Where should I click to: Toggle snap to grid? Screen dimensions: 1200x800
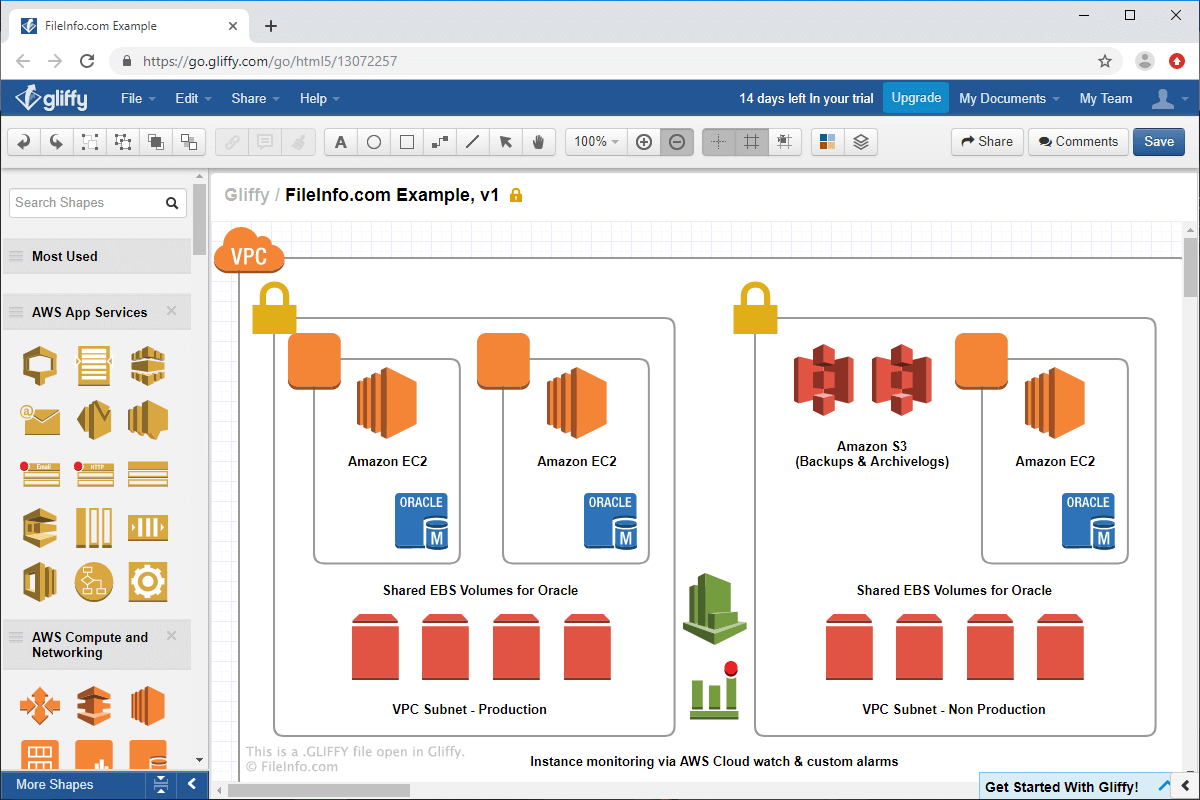785,142
